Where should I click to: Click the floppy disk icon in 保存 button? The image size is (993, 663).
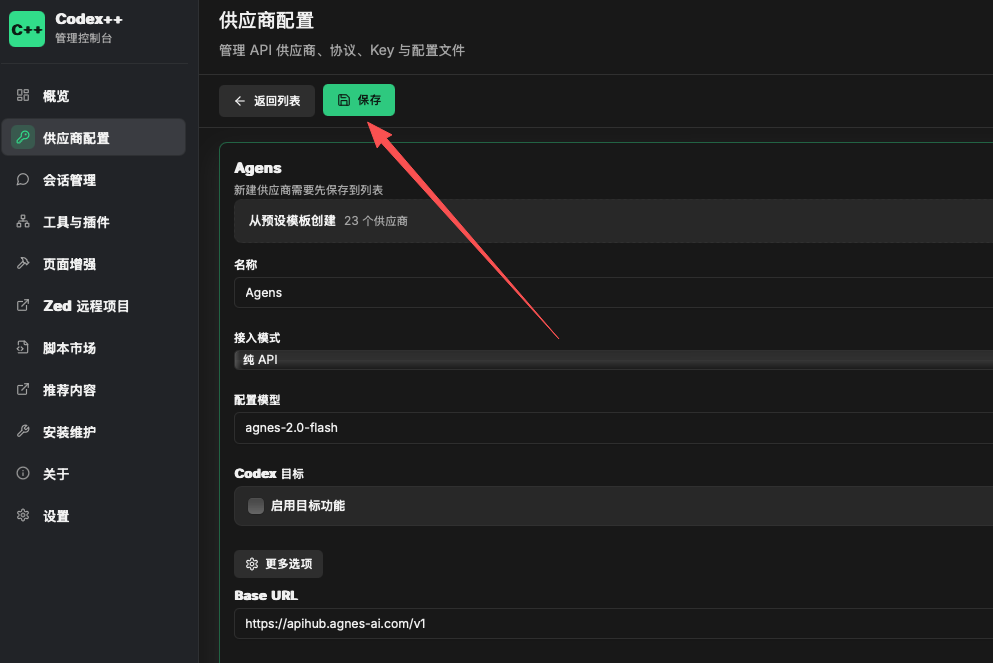344,100
